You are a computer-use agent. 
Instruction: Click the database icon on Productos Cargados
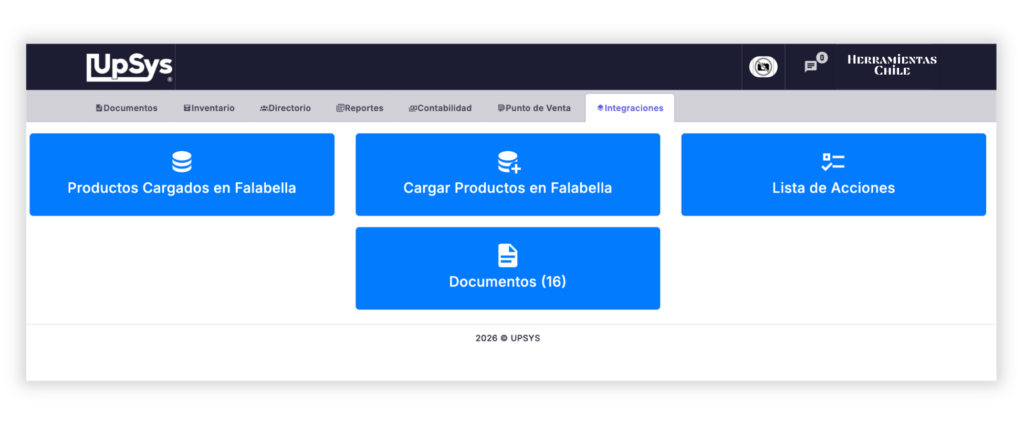pyautogui.click(x=182, y=162)
